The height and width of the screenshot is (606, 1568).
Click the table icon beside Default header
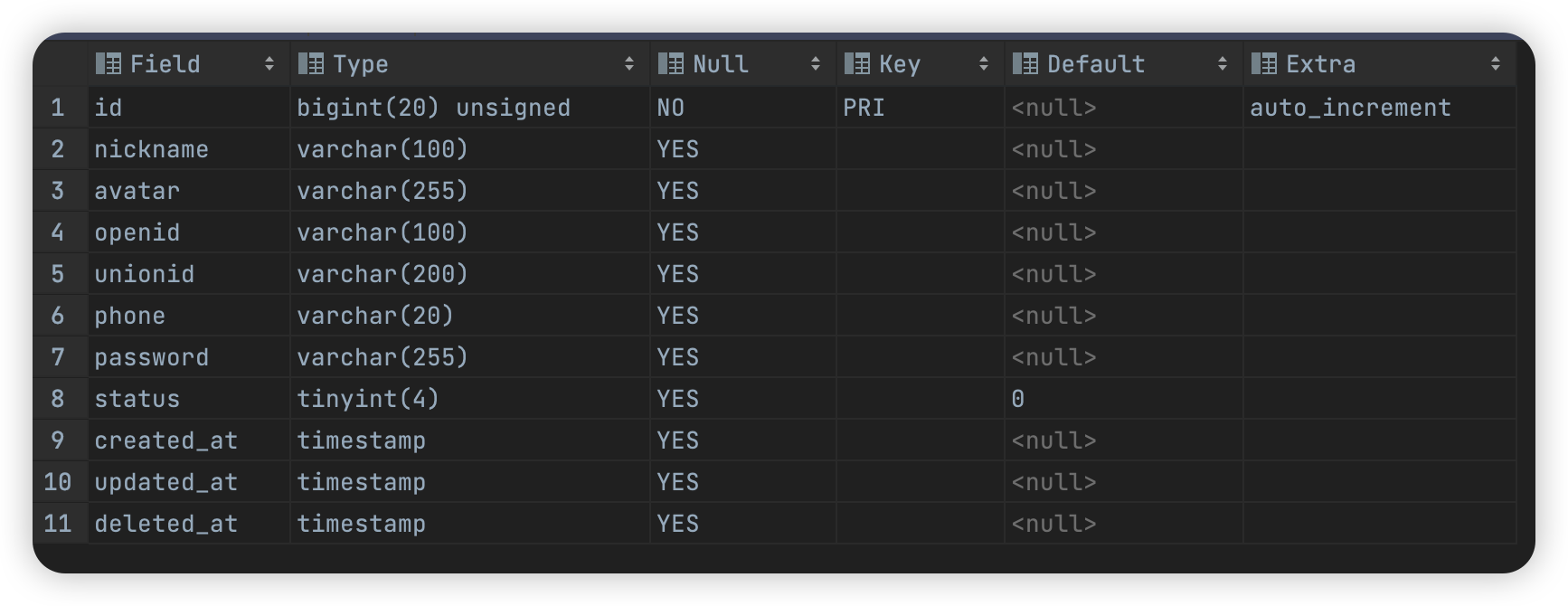[x=1025, y=63]
